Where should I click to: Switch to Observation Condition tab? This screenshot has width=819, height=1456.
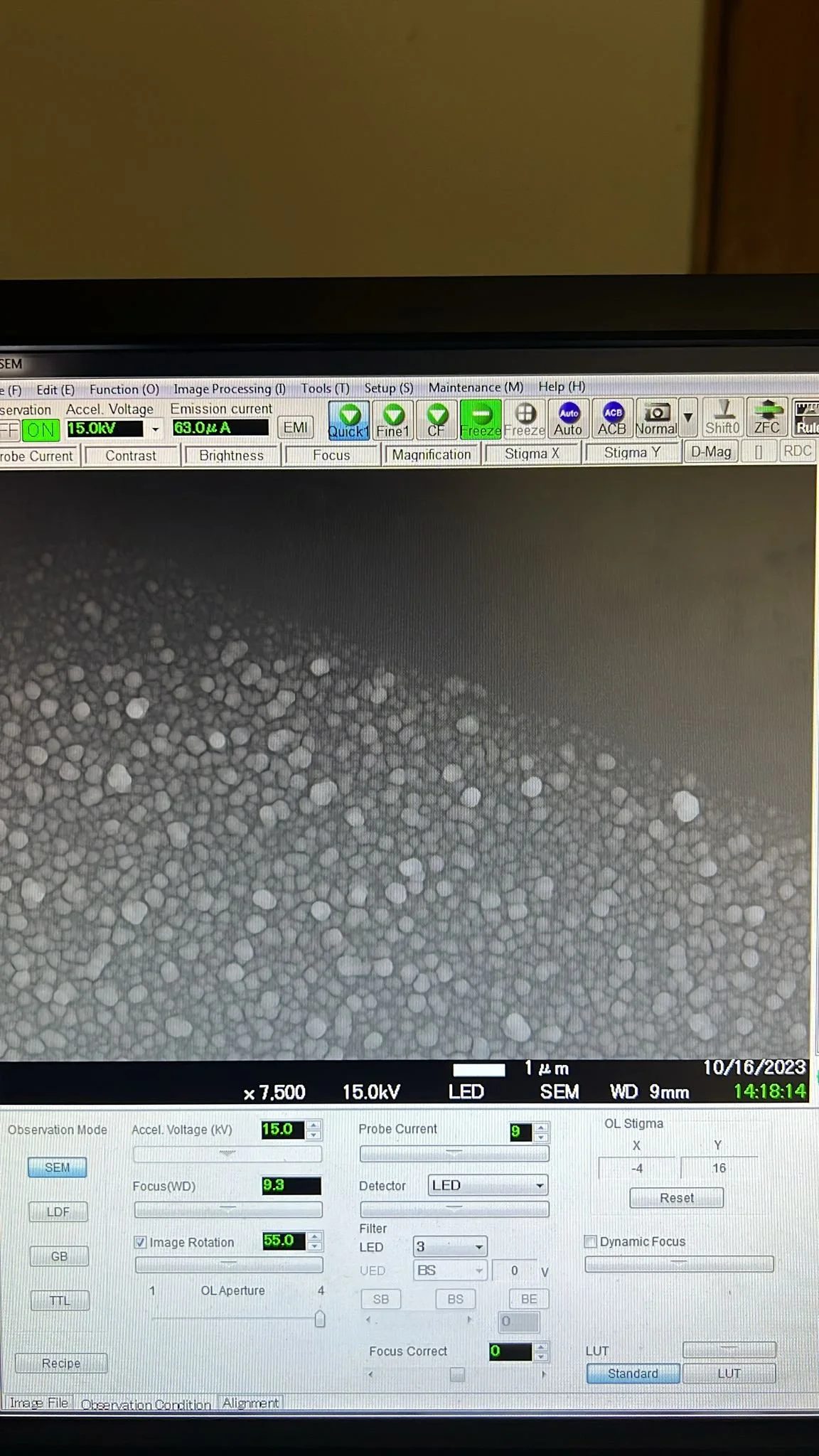coord(146,1404)
